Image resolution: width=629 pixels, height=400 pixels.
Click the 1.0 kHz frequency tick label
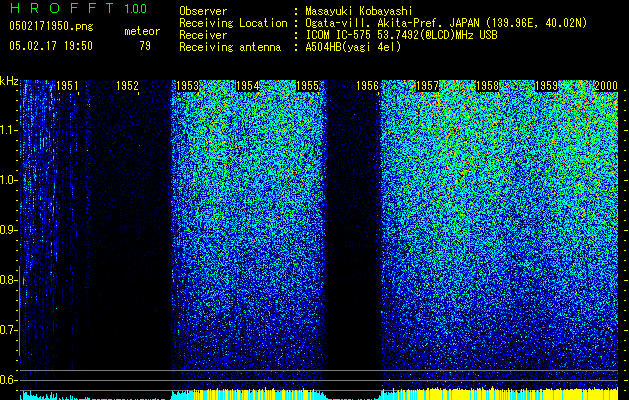pyautogui.click(x=7, y=181)
